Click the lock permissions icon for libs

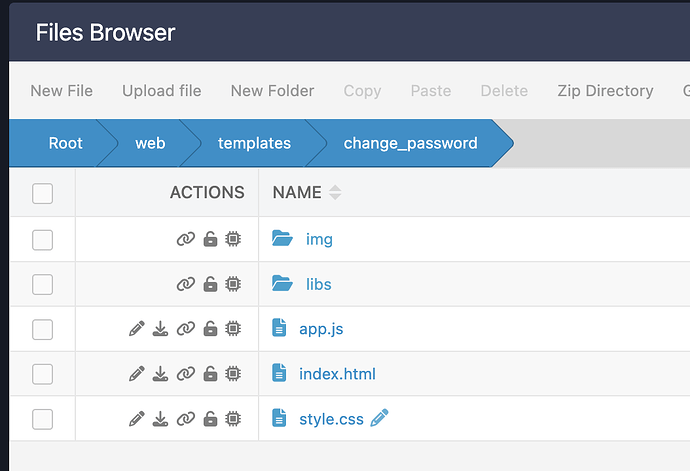point(210,284)
